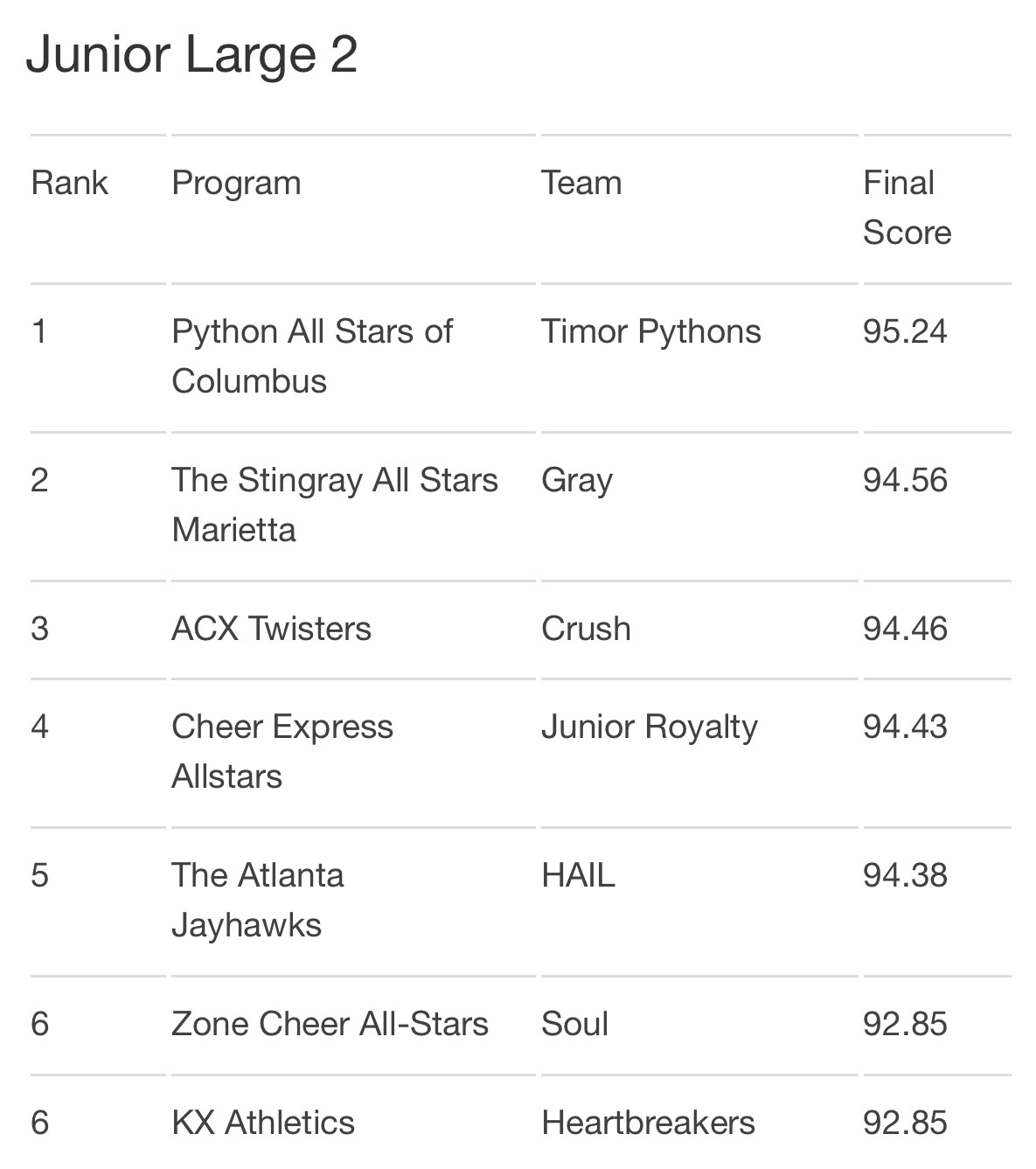Viewport: 1036px width, 1169px height.
Task: Select ACX Twisters program entry
Action: pyautogui.click(x=271, y=629)
